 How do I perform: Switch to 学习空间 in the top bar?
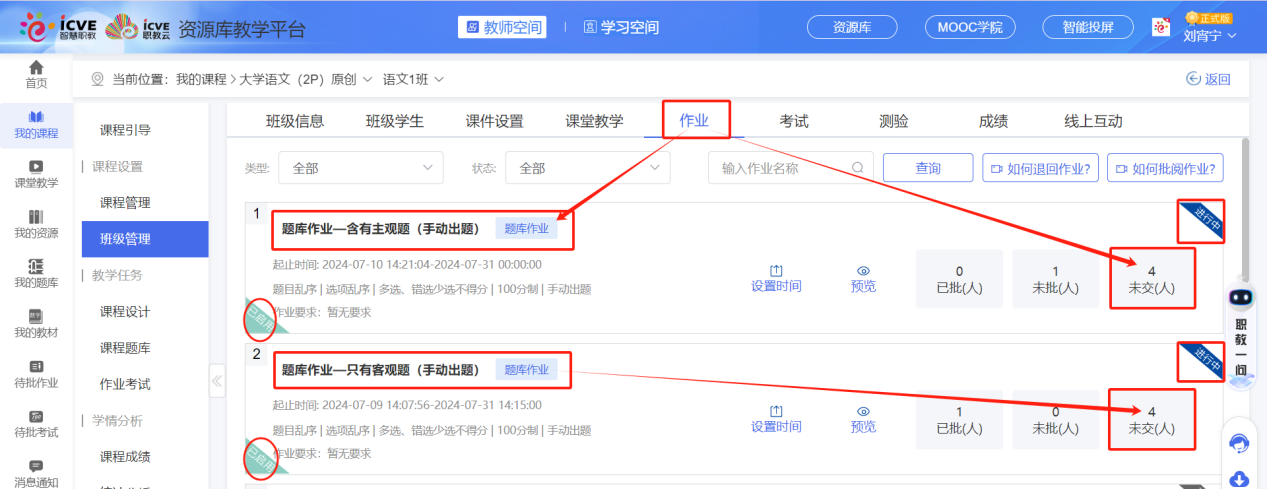[x=621, y=27]
